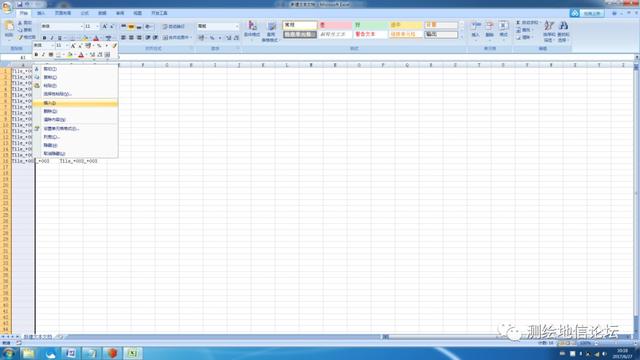
Task: Open the Windows Start button
Action: [x=8, y=353]
